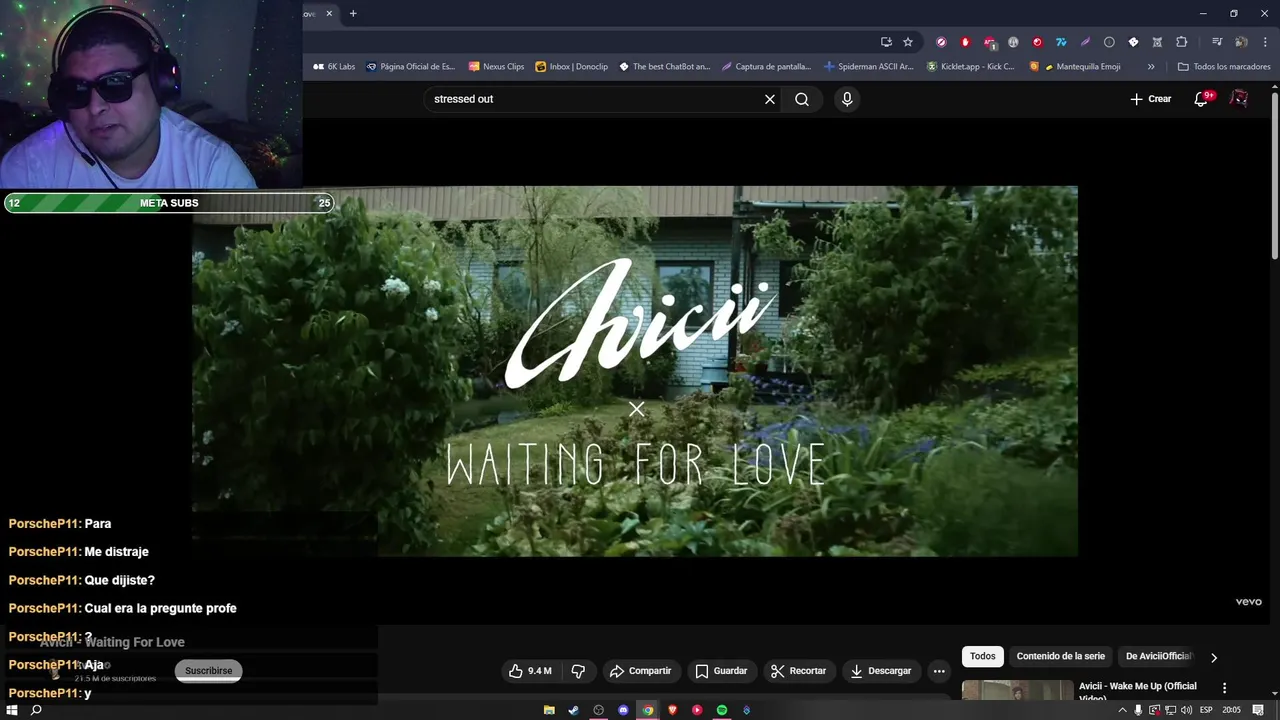Open Captura de pantalla bookmark
This screenshot has width=1280, height=720.
(x=766, y=67)
